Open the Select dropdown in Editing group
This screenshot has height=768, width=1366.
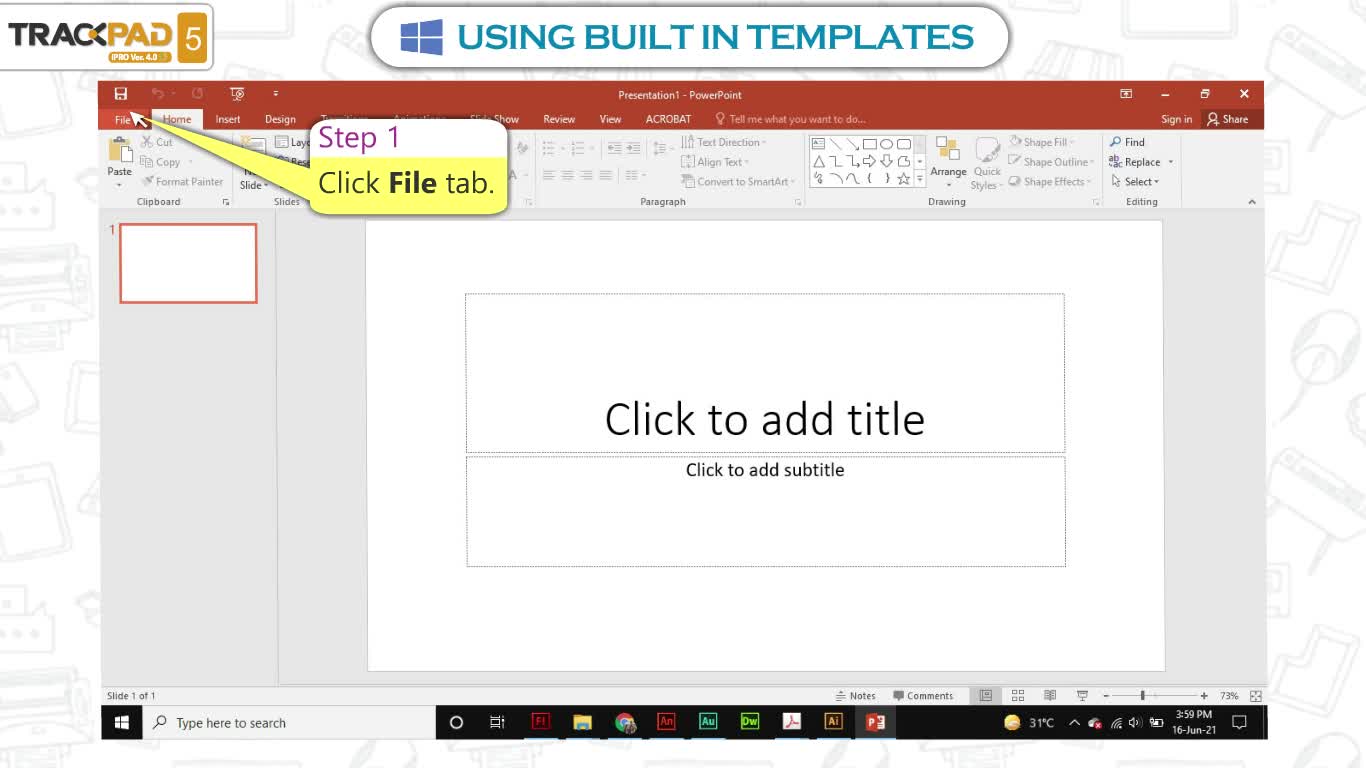(x=1135, y=182)
